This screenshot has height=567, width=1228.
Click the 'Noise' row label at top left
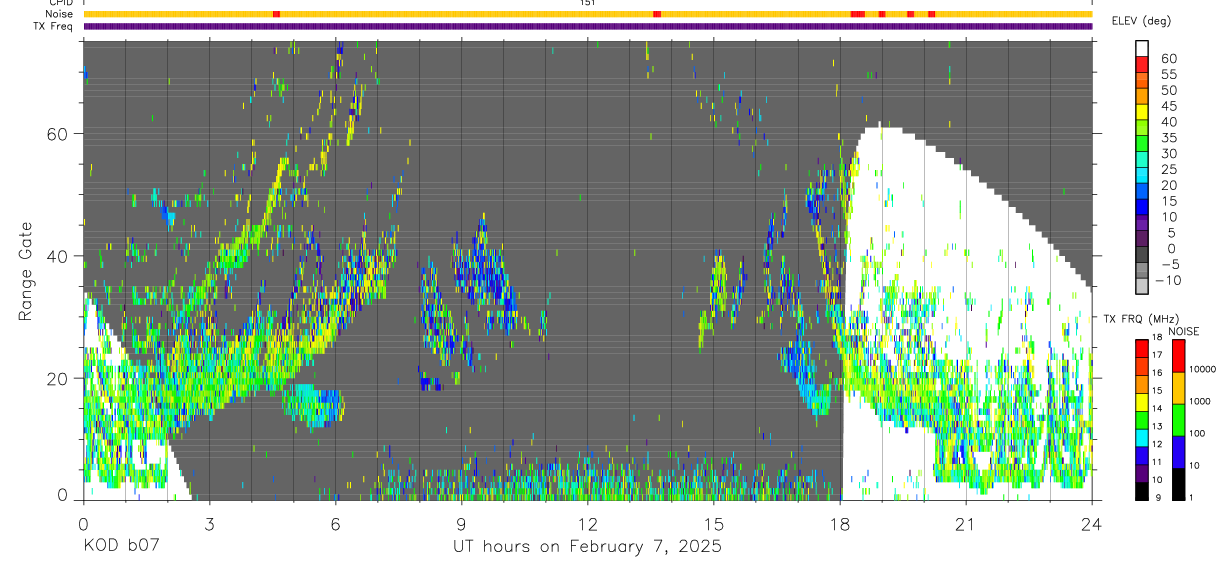click(58, 14)
